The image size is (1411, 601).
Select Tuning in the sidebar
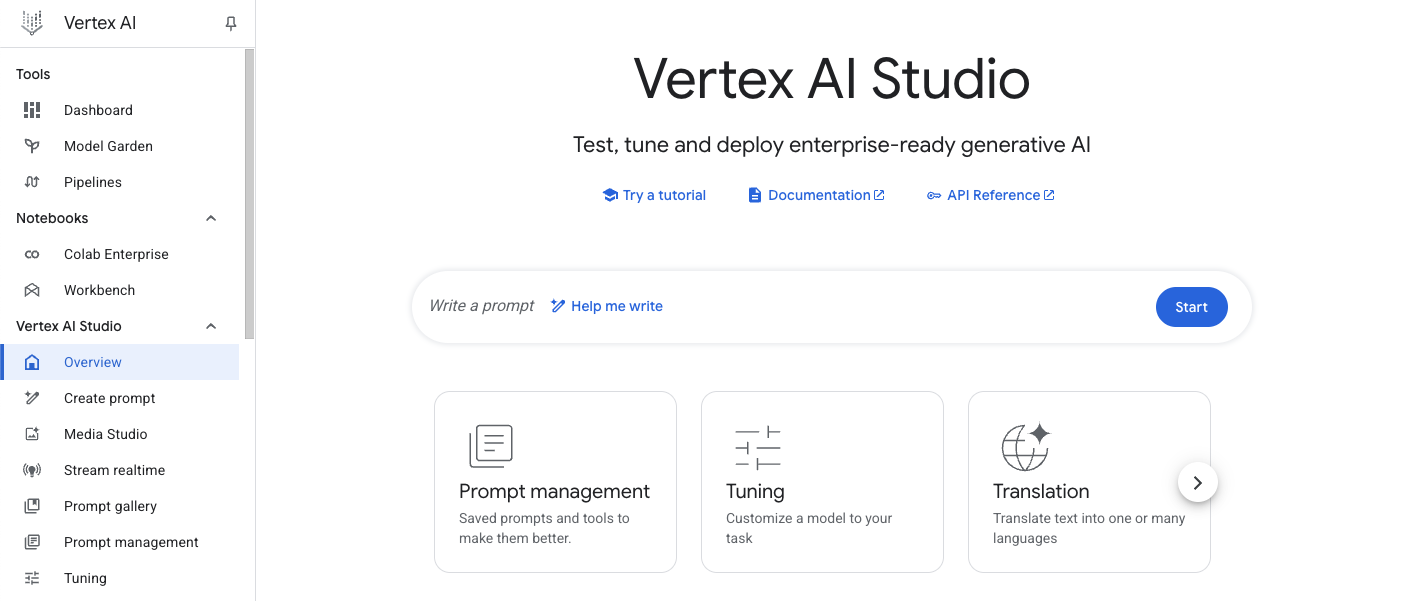[x=120, y=578]
